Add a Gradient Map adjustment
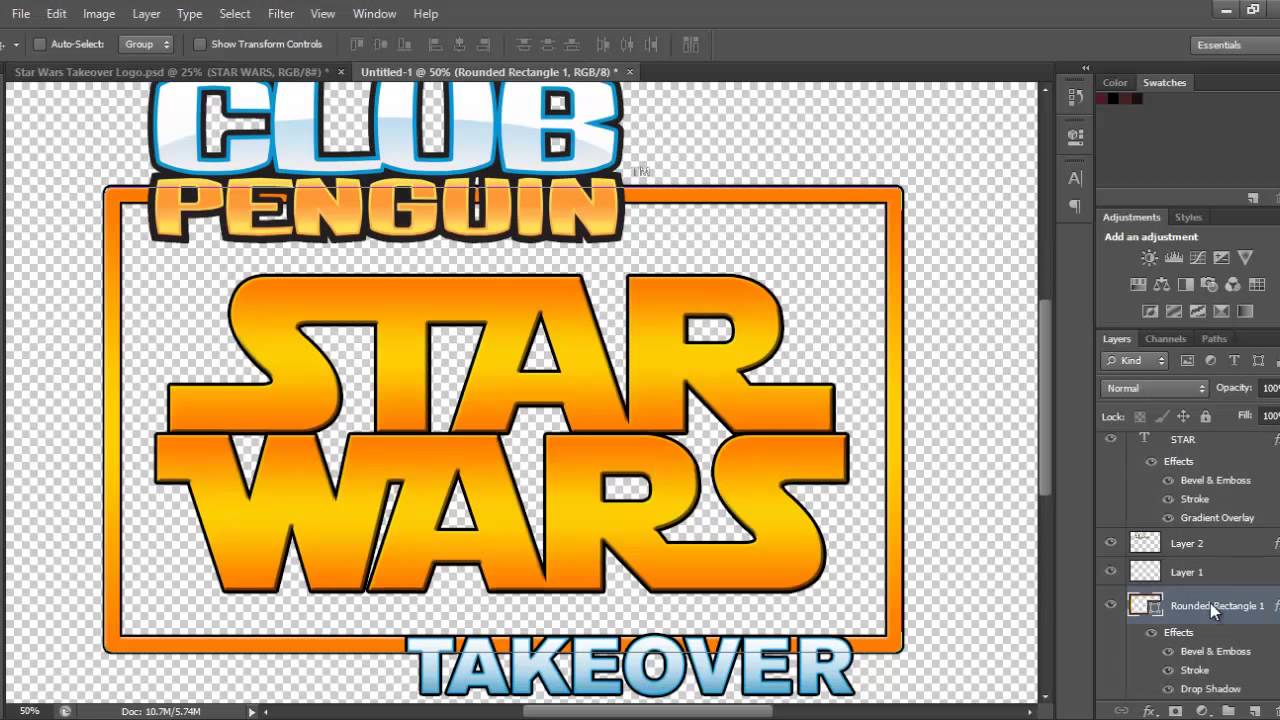 click(1245, 312)
